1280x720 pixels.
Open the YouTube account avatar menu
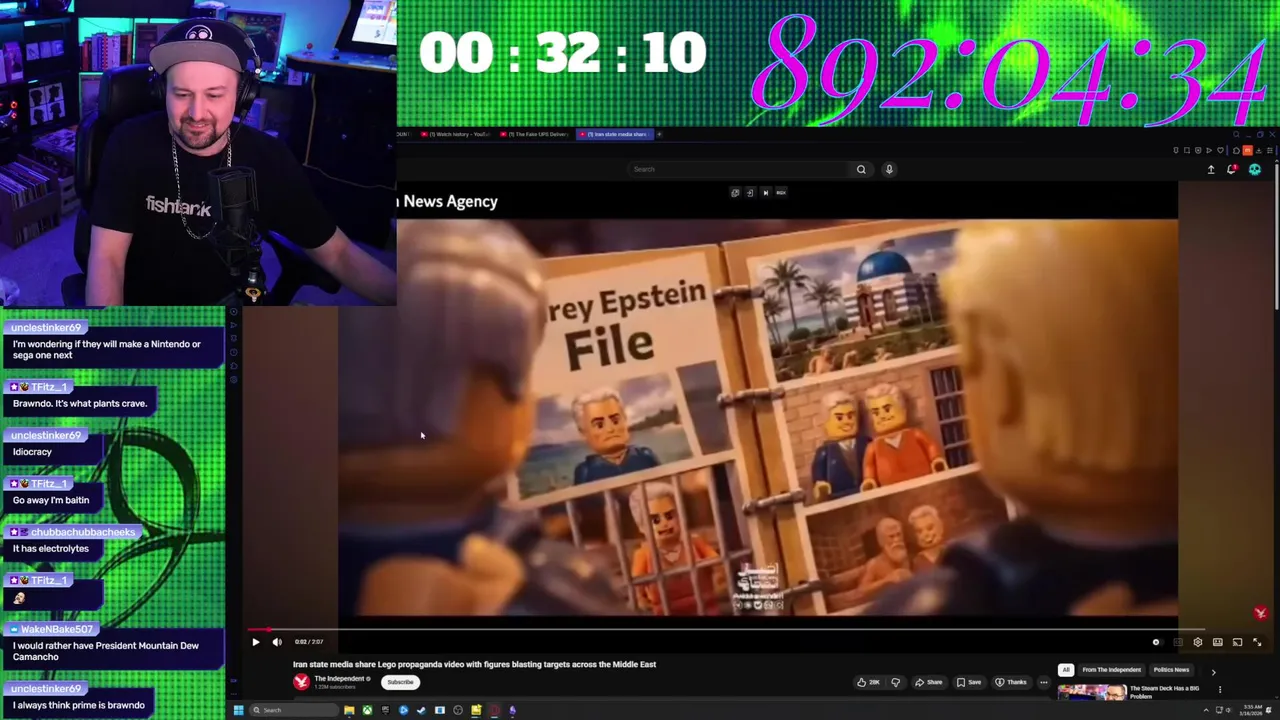pos(1255,169)
